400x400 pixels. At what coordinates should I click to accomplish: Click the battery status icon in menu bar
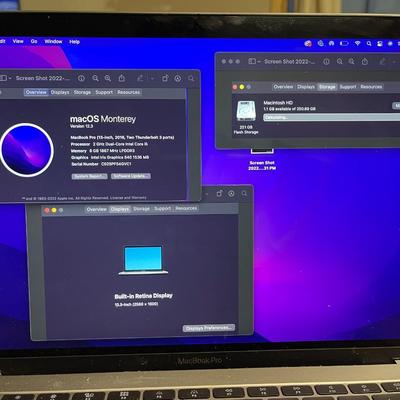[x=344, y=43]
